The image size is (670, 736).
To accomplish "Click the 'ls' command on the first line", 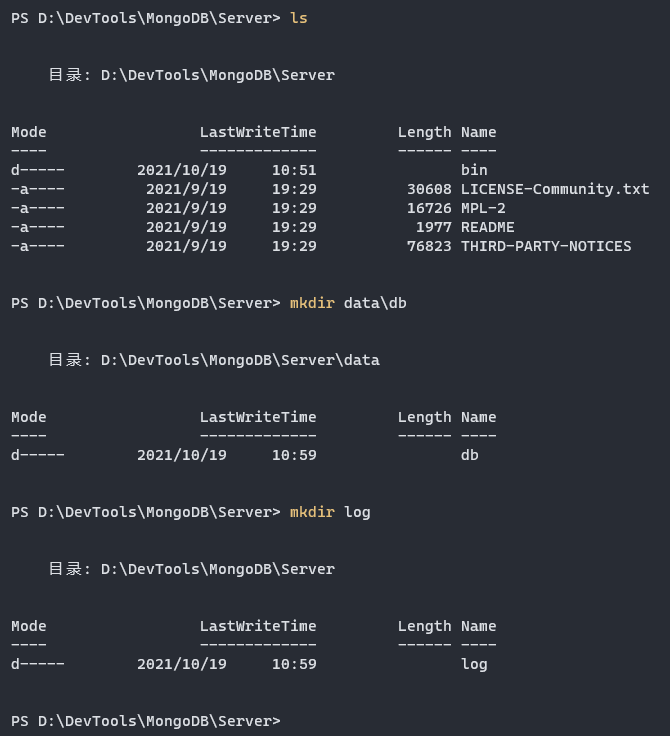I will pos(299,18).
